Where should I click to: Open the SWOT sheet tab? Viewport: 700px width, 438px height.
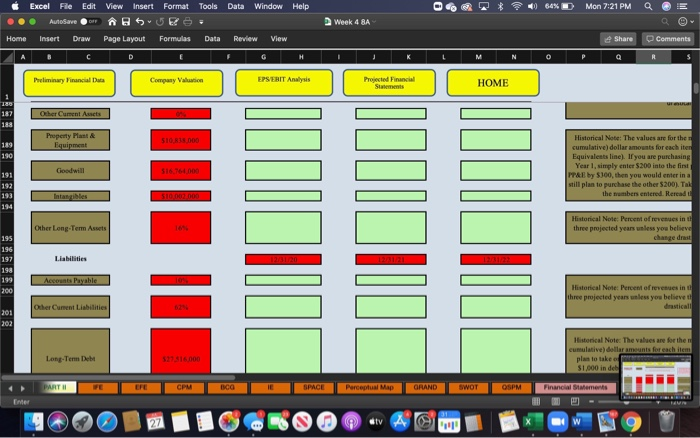(468, 388)
